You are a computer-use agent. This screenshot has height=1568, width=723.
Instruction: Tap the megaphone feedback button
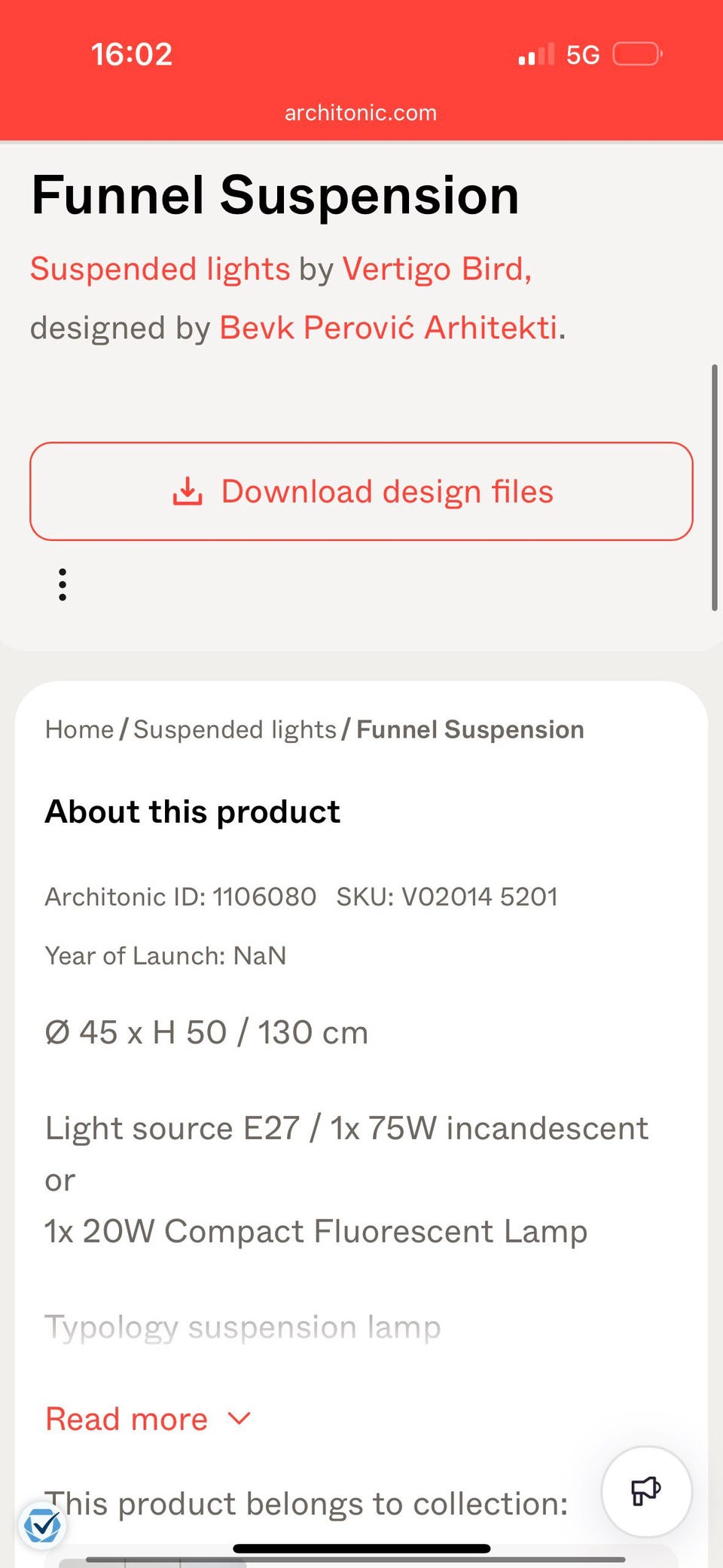[646, 1491]
